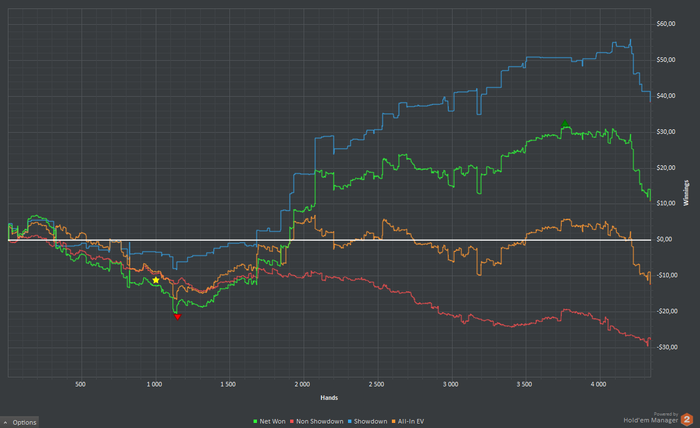The image size is (700, 428).
Task: Click the red down-triangle lowest point marker
Action: 177,317
